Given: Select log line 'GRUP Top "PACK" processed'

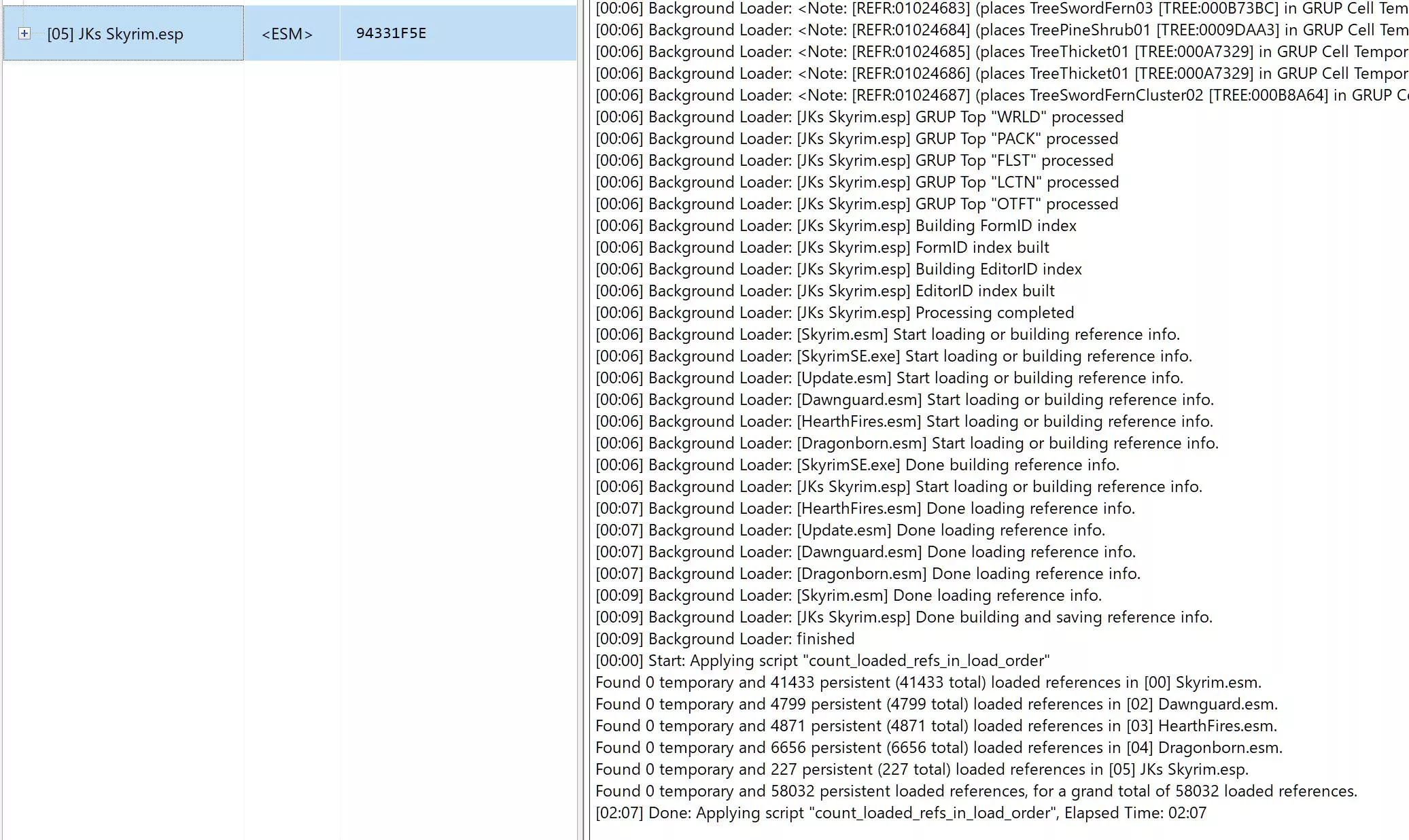Looking at the screenshot, I should [856, 139].
